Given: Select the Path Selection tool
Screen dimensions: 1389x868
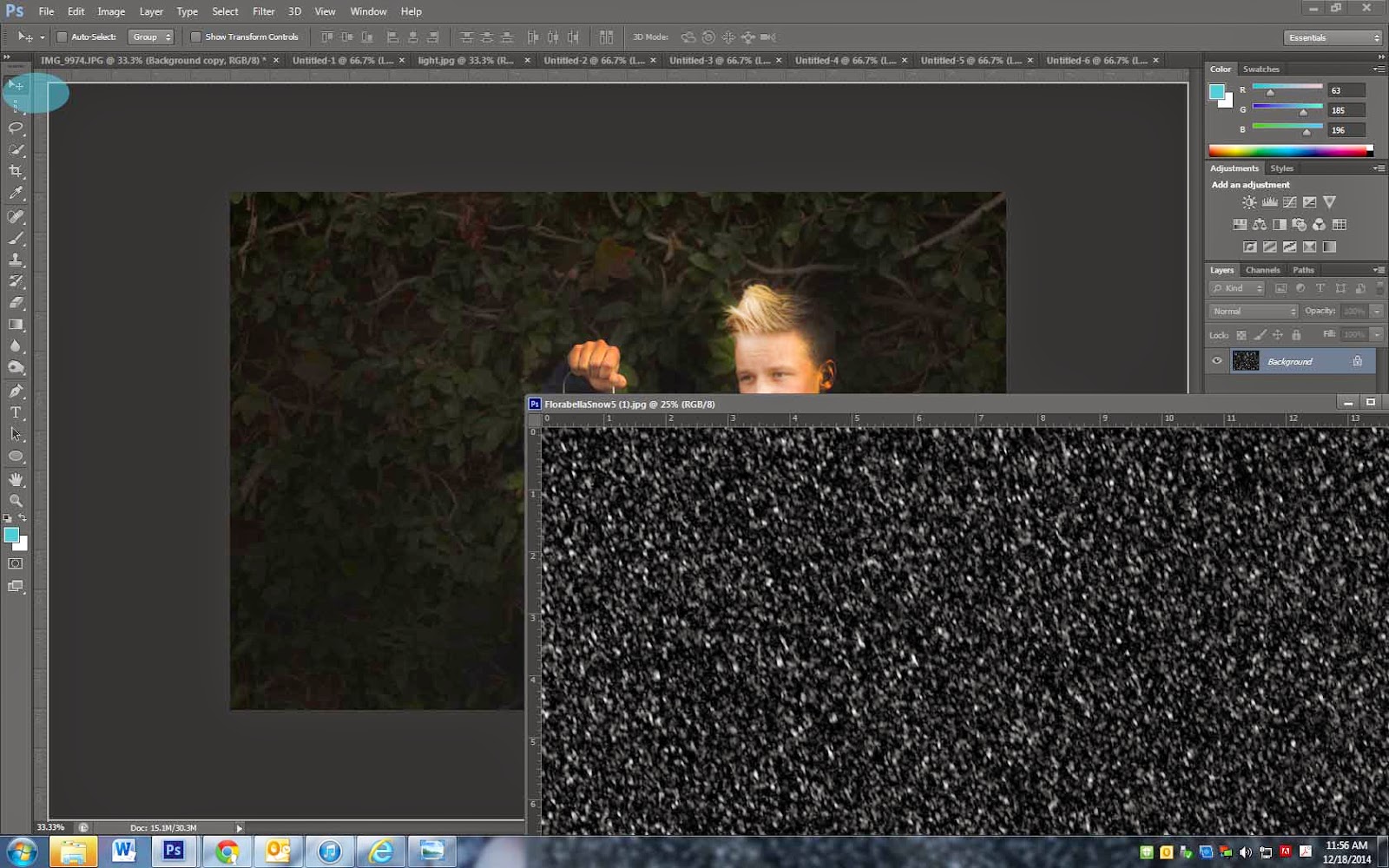Looking at the screenshot, I should (x=16, y=434).
